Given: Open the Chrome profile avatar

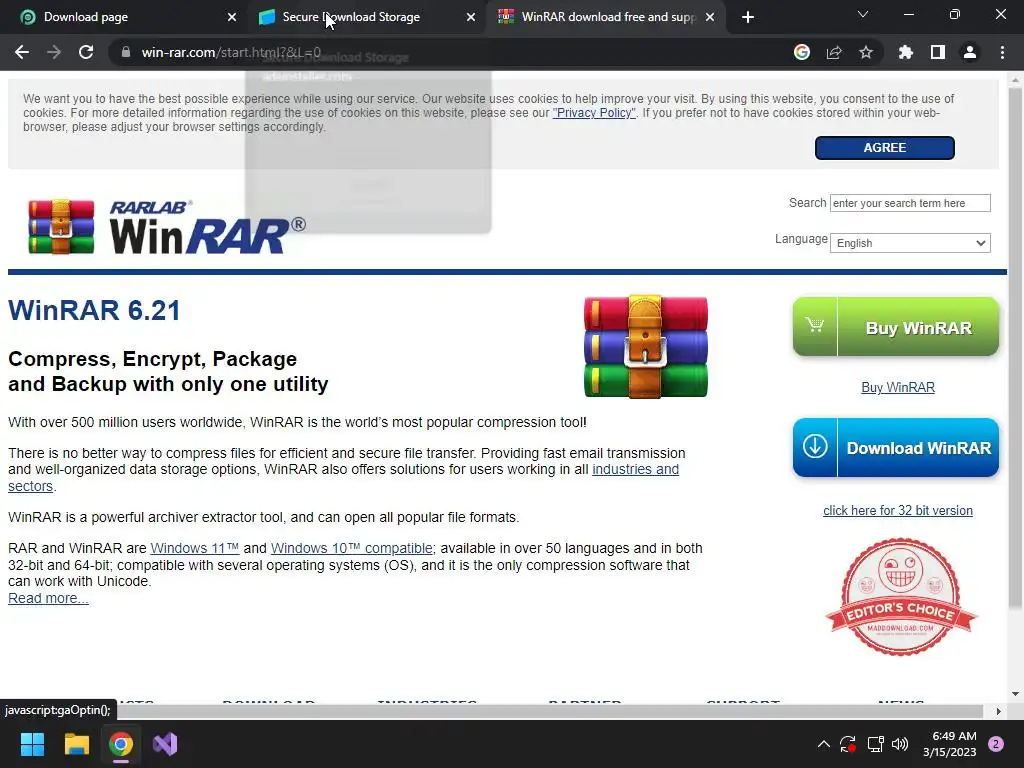Looking at the screenshot, I should pyautogui.click(x=970, y=52).
